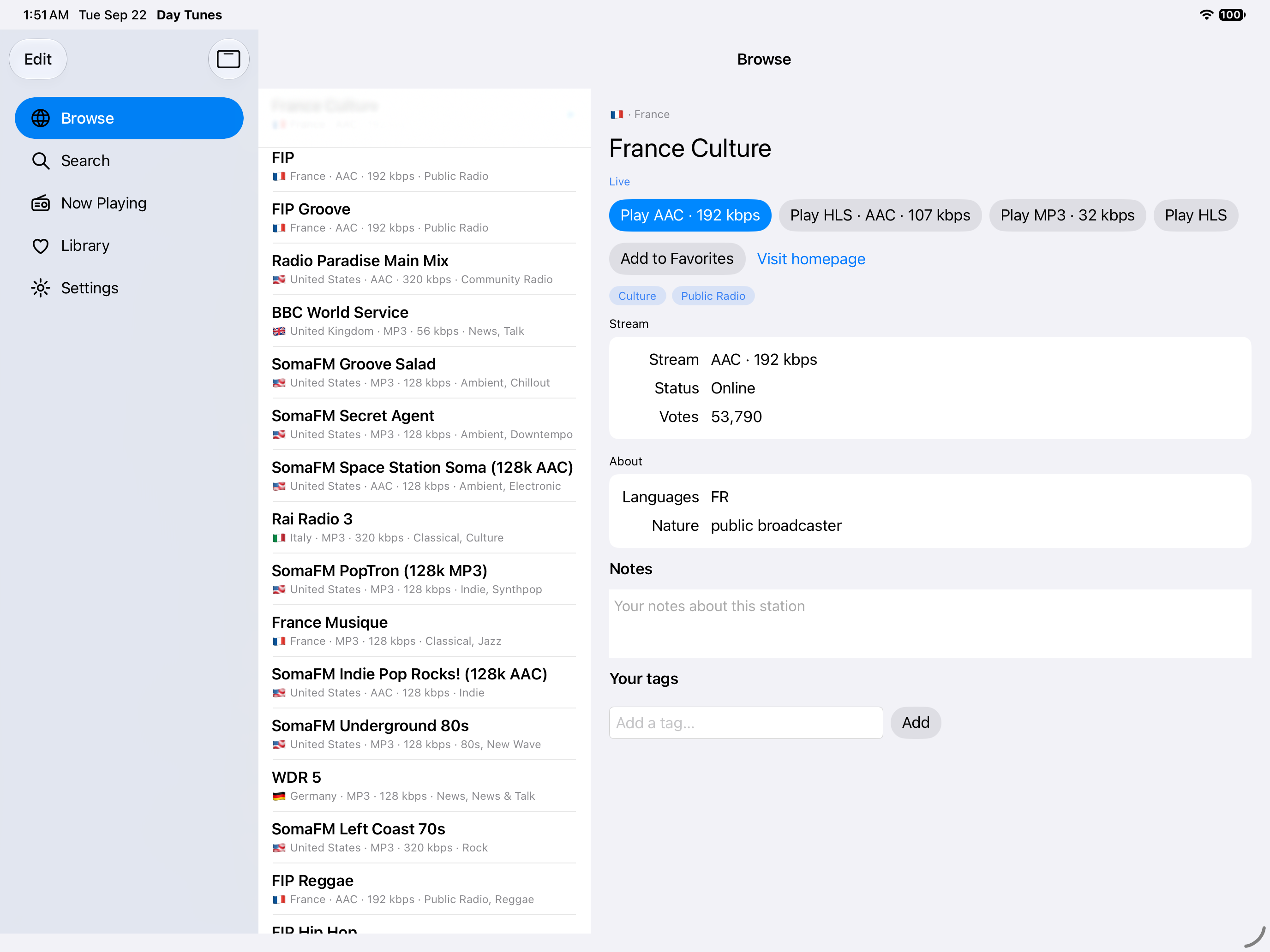The height and width of the screenshot is (952, 1270).
Task: Go to Now Playing section
Action: tap(129, 203)
